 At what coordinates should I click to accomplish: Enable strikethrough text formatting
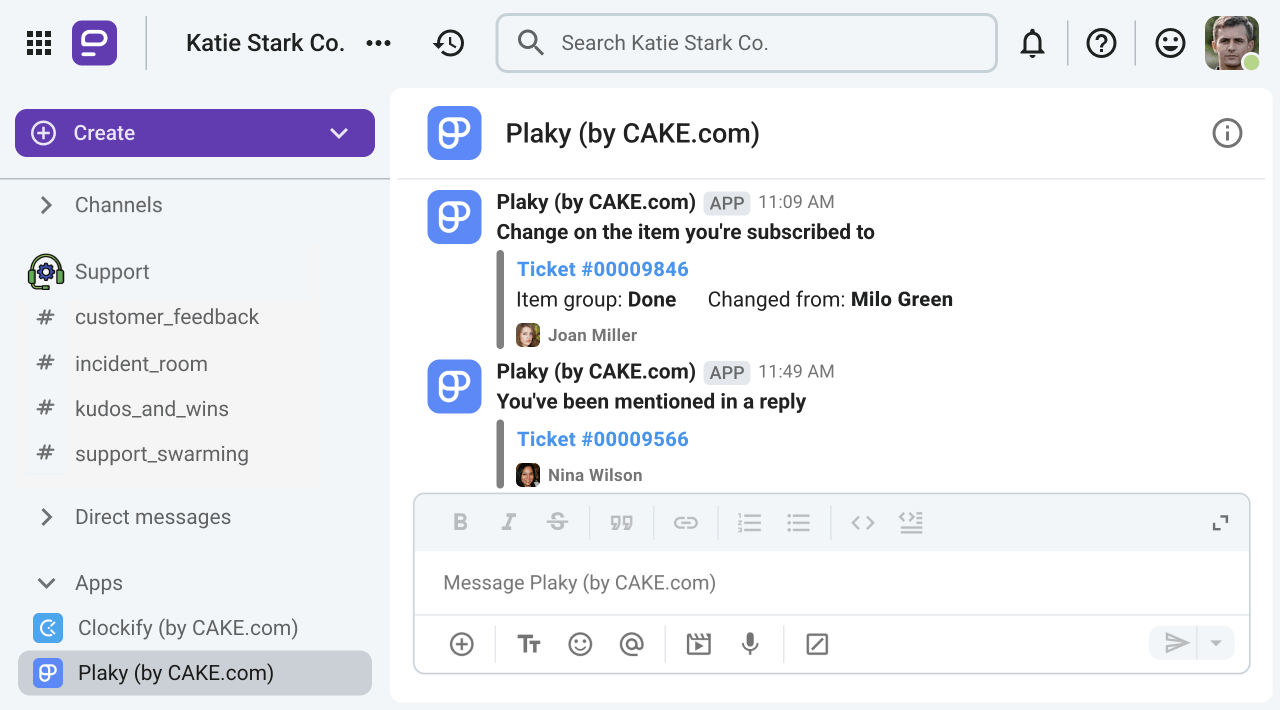coord(557,521)
